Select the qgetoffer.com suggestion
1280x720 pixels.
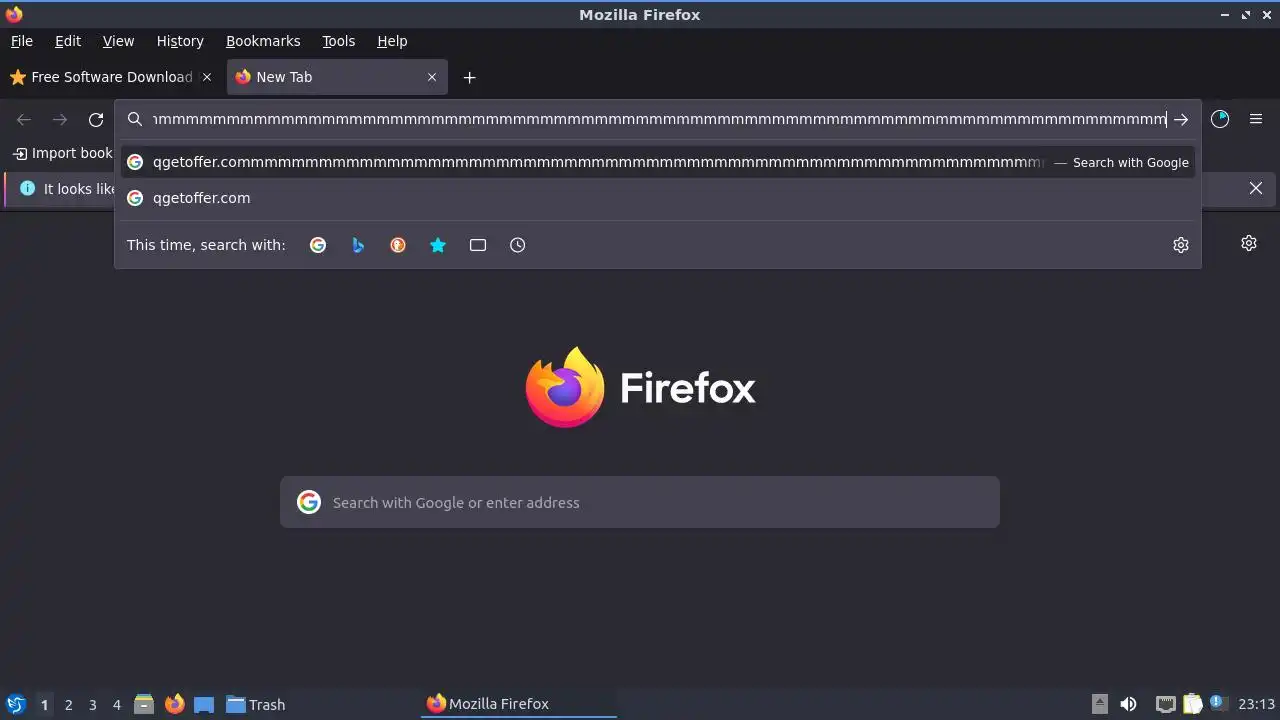[658, 198]
